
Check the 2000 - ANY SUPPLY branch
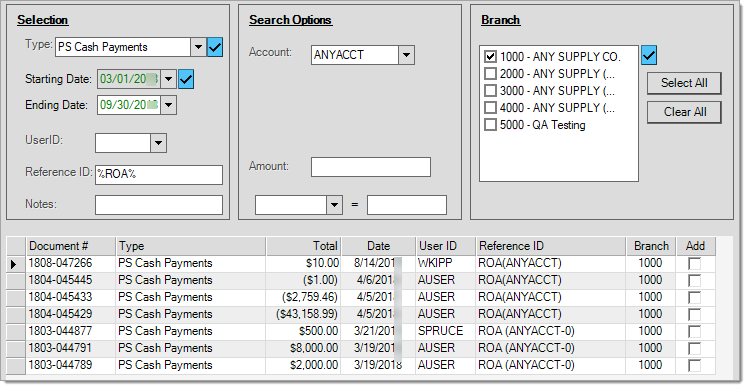(x=490, y=74)
